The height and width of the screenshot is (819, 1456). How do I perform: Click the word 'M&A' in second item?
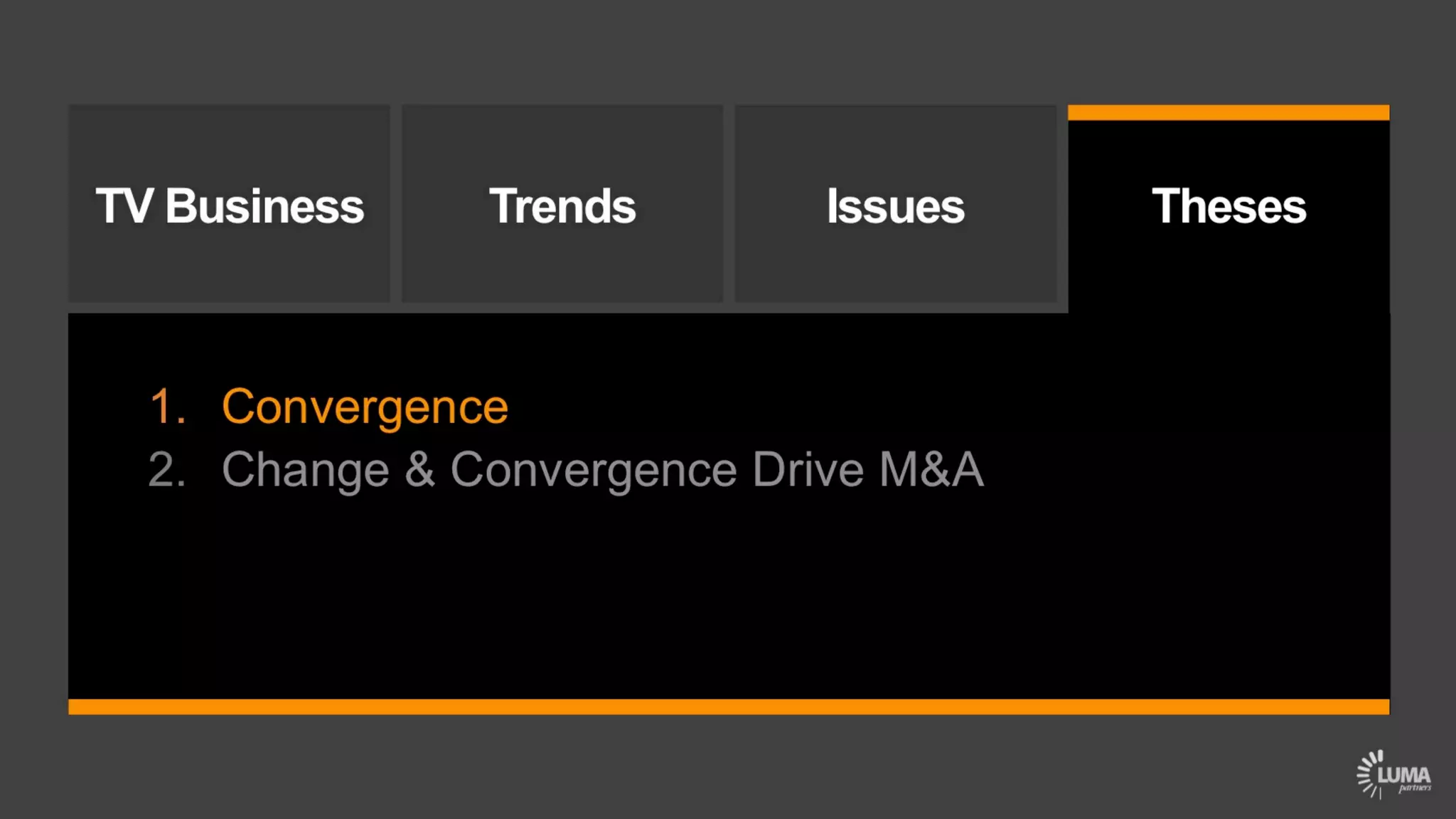click(931, 469)
